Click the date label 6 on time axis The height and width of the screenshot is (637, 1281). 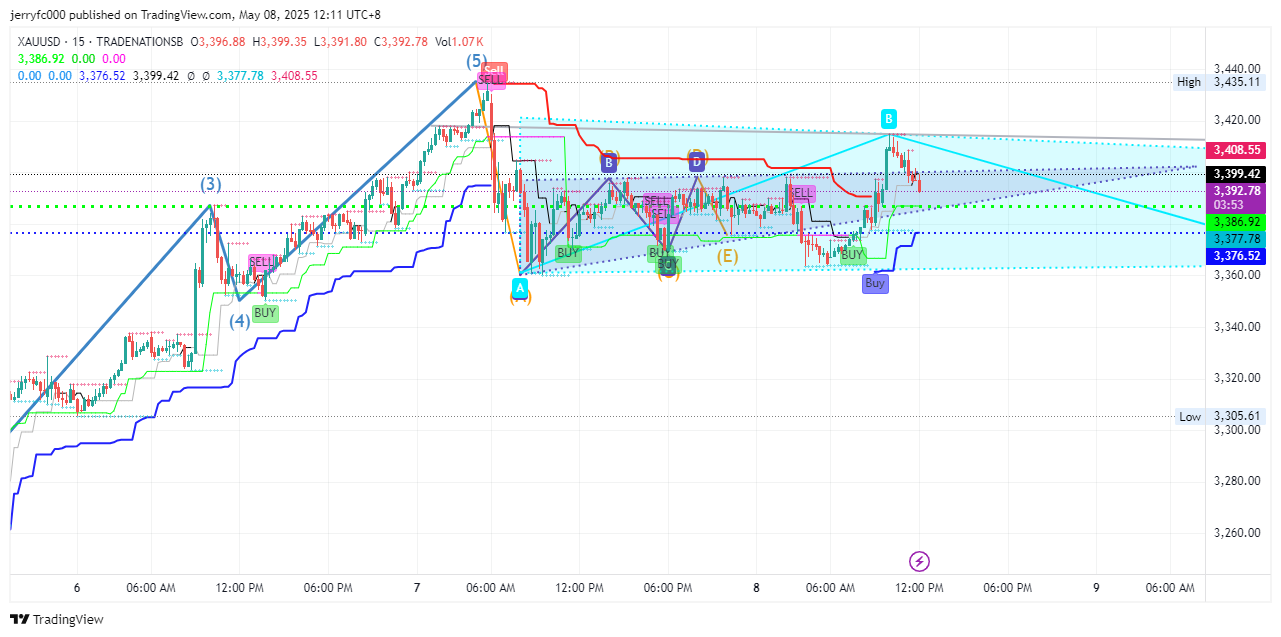coord(77,588)
